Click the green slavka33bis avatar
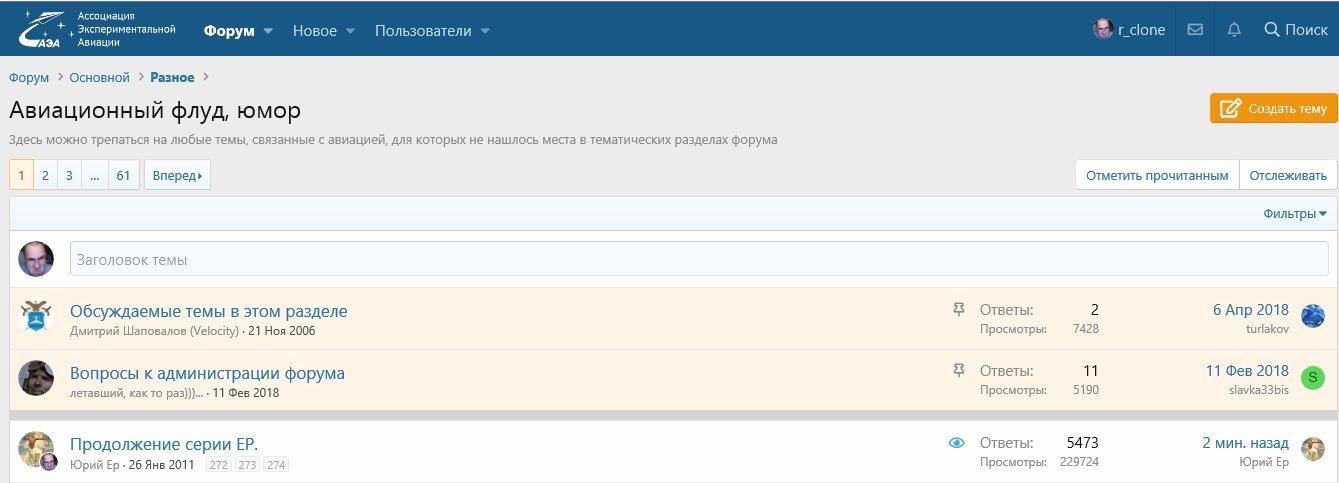The height and width of the screenshot is (483, 1339). tap(1313, 378)
